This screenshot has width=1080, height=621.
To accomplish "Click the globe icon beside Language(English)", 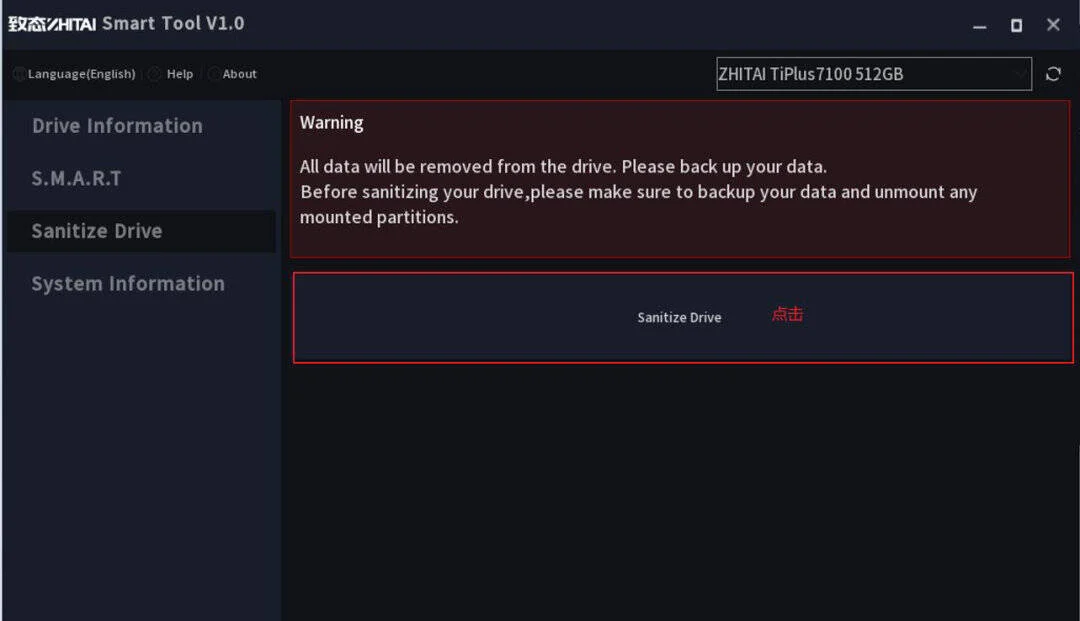I will click(19, 74).
